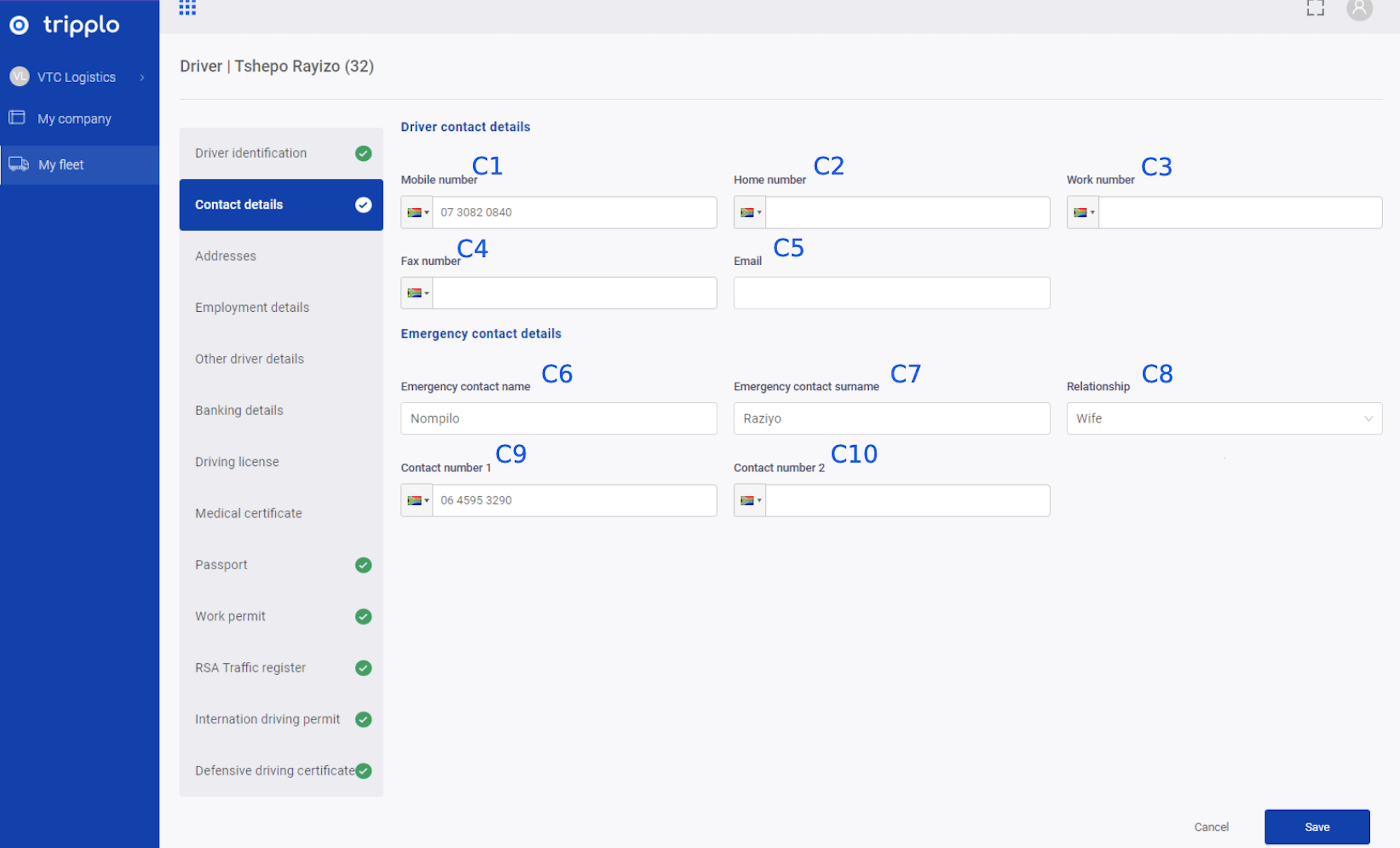The width and height of the screenshot is (1400, 848).
Task: Click the My company sidebar icon
Action: point(17,117)
